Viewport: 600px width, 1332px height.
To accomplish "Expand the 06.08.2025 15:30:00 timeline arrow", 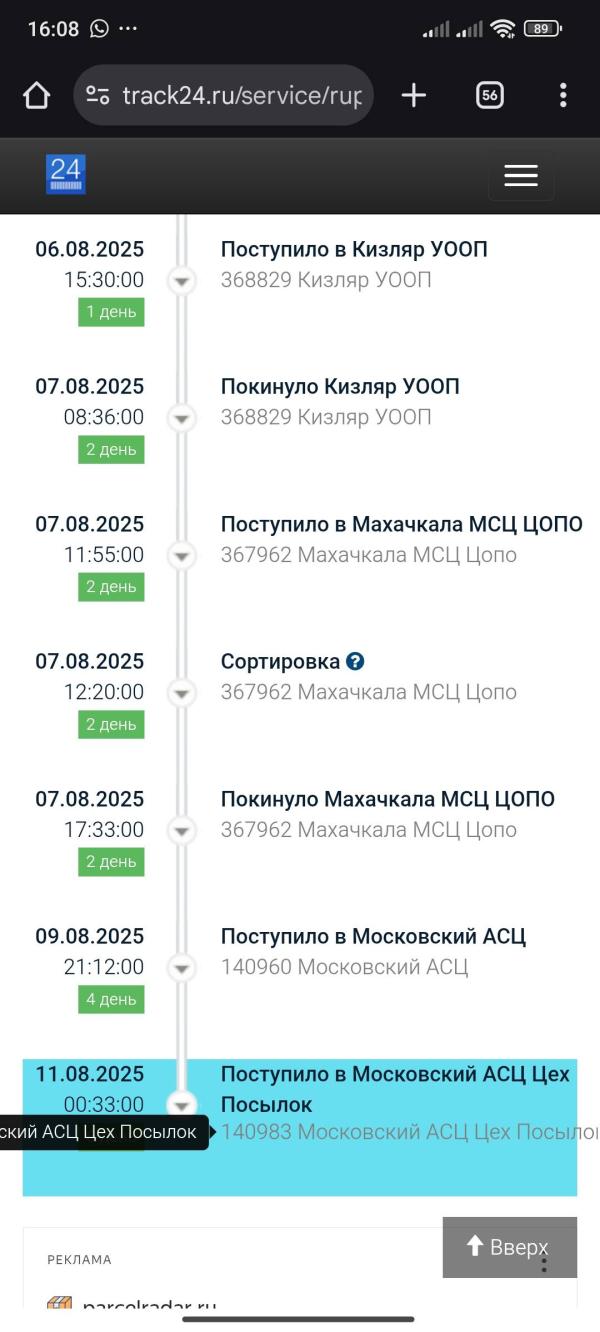I will point(181,282).
